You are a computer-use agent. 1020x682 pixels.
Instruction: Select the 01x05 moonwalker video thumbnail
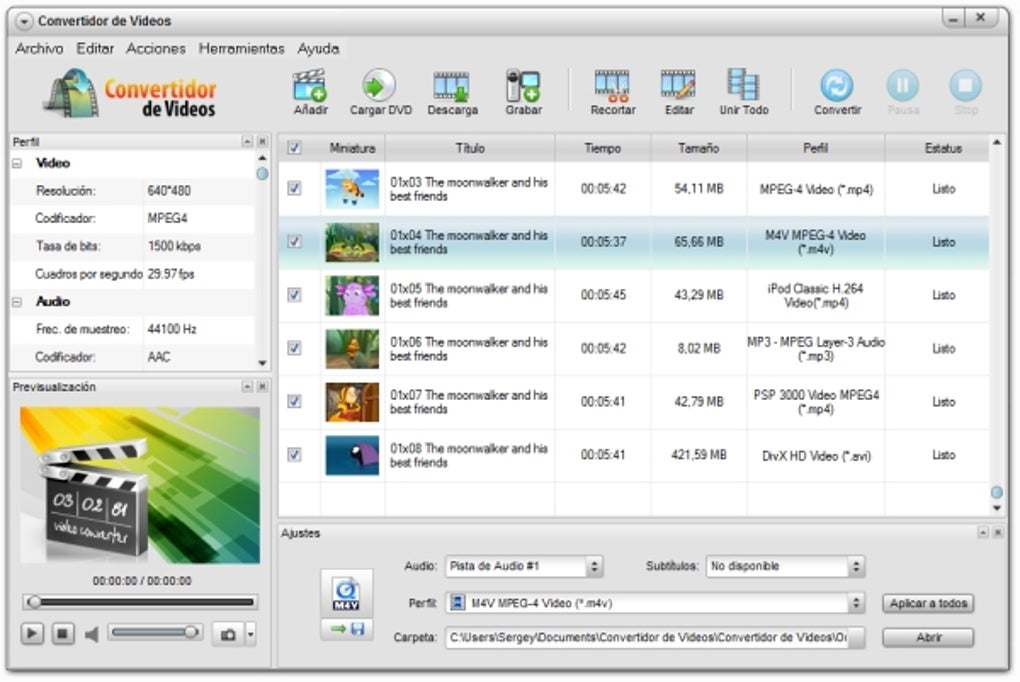click(x=352, y=295)
